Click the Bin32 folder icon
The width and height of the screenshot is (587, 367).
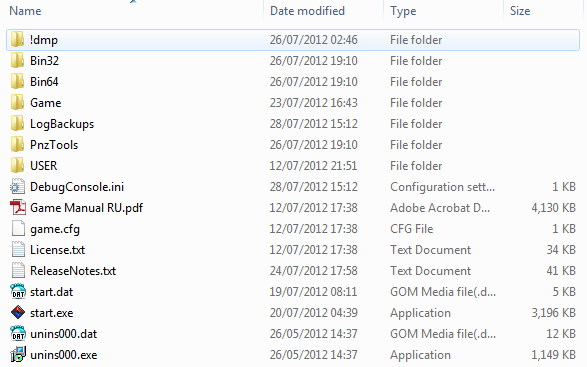[18, 60]
